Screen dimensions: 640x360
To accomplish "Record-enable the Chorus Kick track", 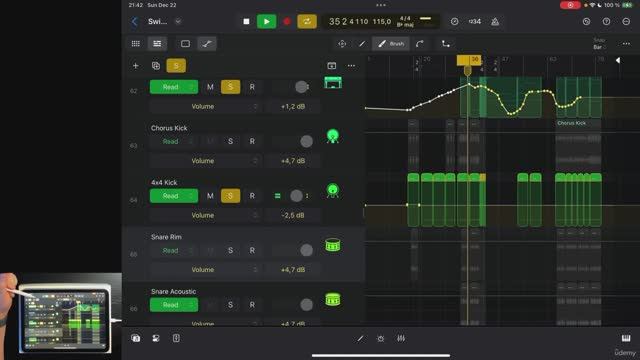I will (252, 142).
